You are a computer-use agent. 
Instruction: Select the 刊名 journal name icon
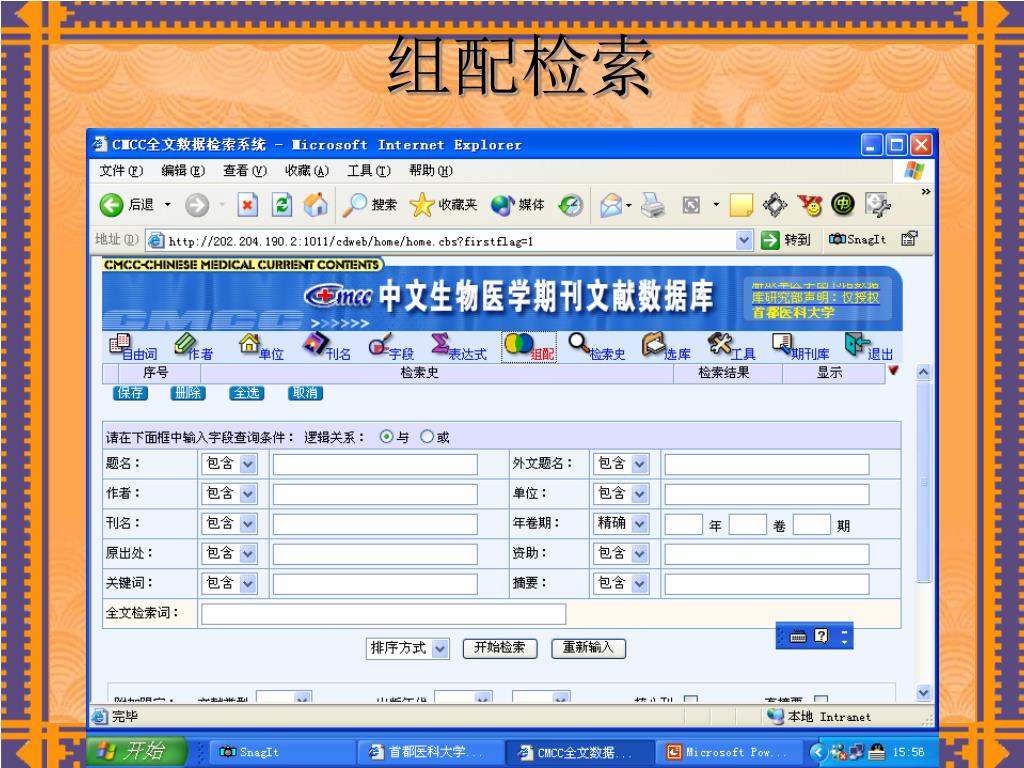(327, 347)
